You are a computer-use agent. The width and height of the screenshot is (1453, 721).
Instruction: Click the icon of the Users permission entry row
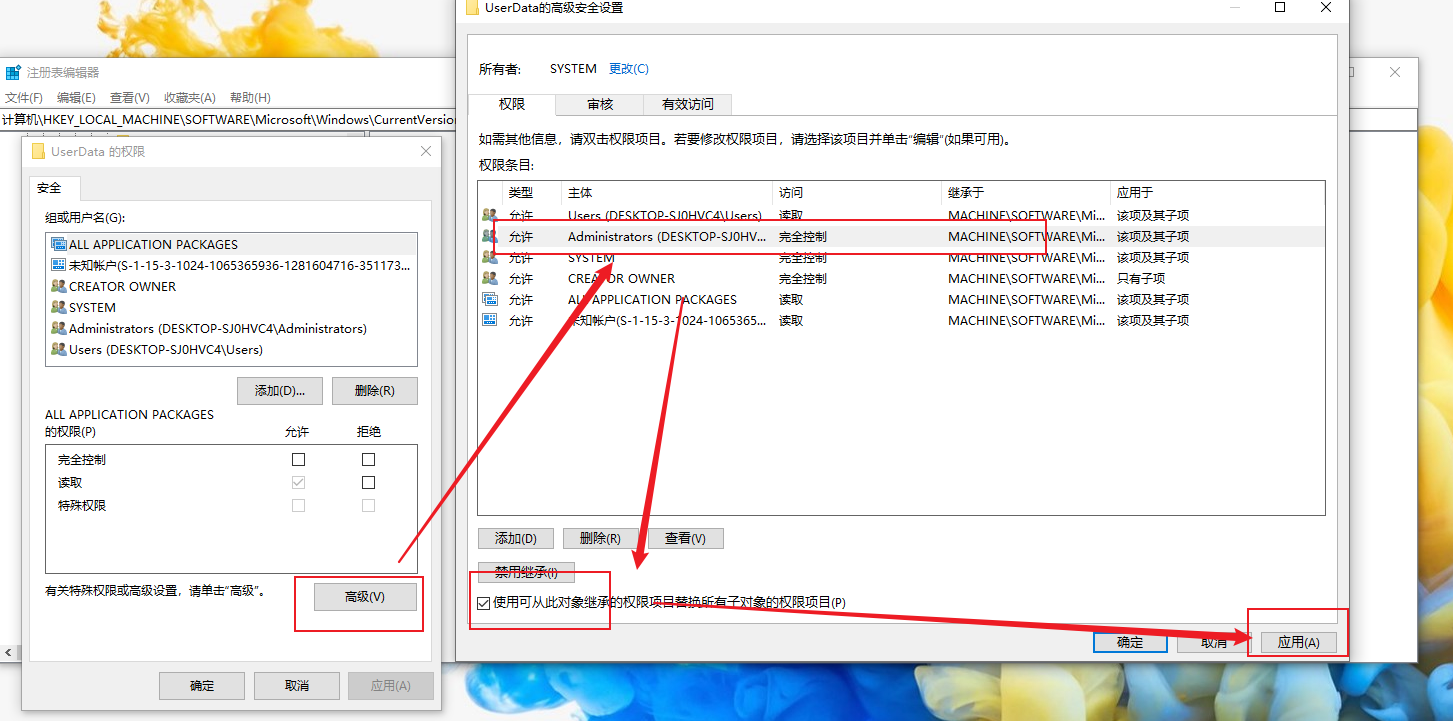pyautogui.click(x=490, y=215)
